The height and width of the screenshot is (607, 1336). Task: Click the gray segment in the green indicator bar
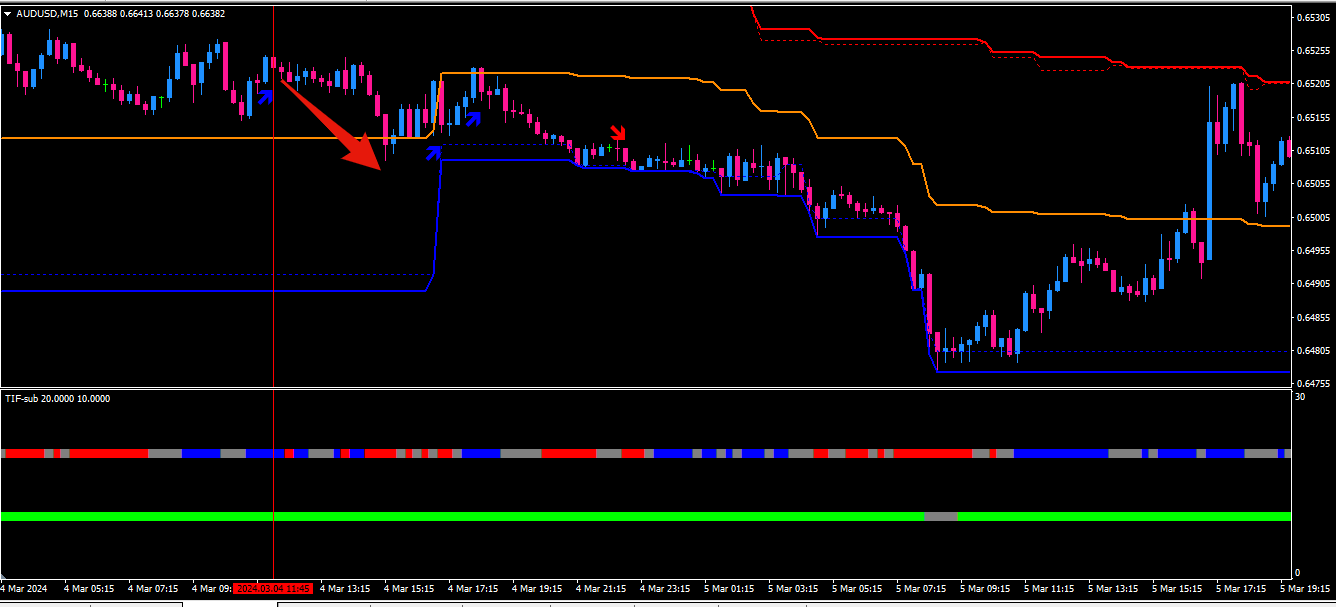tap(940, 516)
